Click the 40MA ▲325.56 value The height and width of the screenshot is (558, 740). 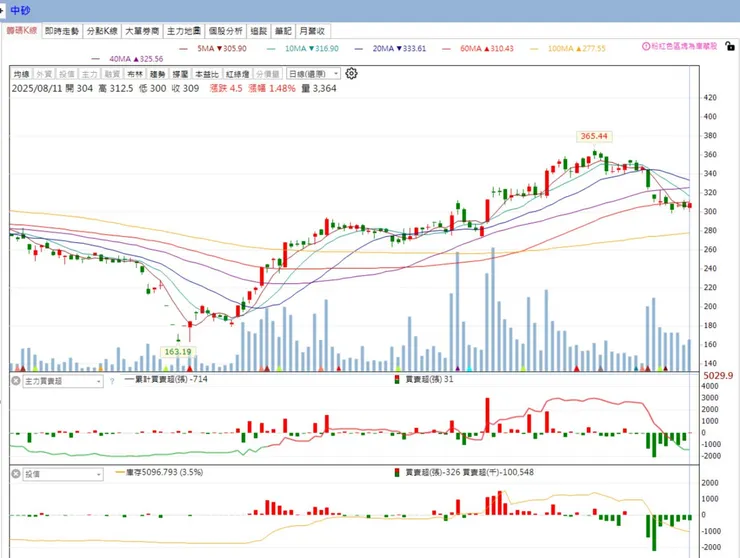click(136, 59)
